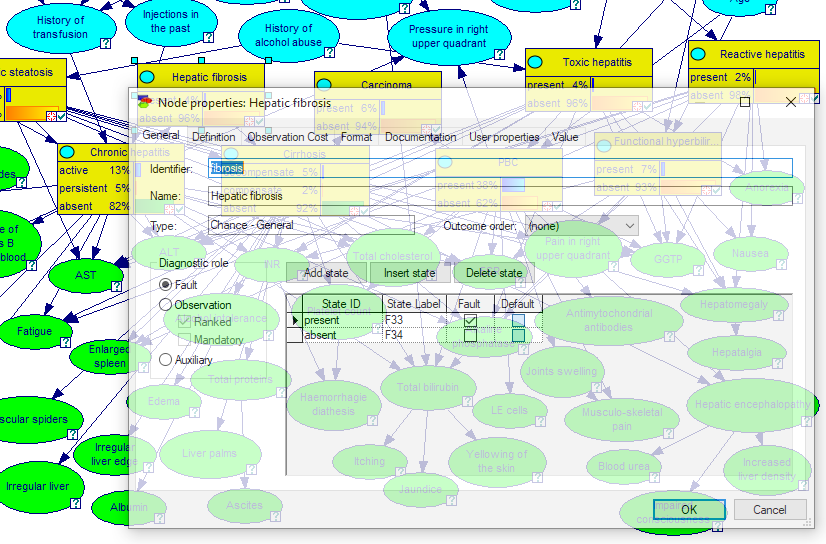Click question mark icon on Irregular liver node
The width and height of the screenshot is (826, 544).
pyautogui.click(x=75, y=503)
